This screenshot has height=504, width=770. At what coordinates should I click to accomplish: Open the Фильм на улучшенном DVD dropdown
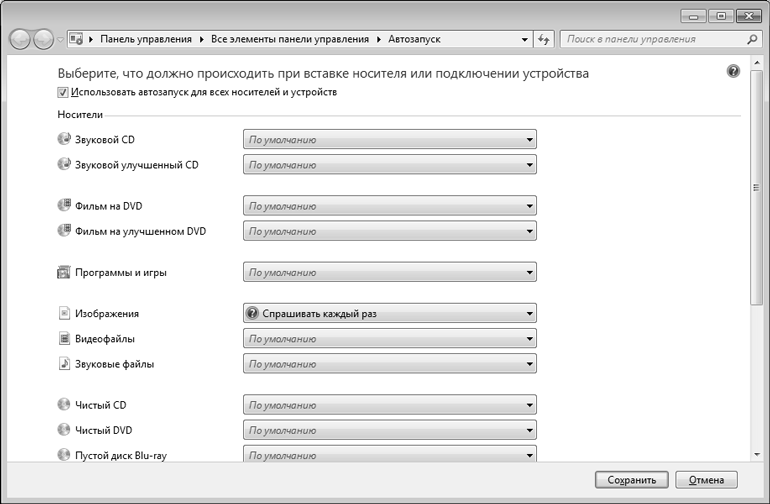point(389,231)
